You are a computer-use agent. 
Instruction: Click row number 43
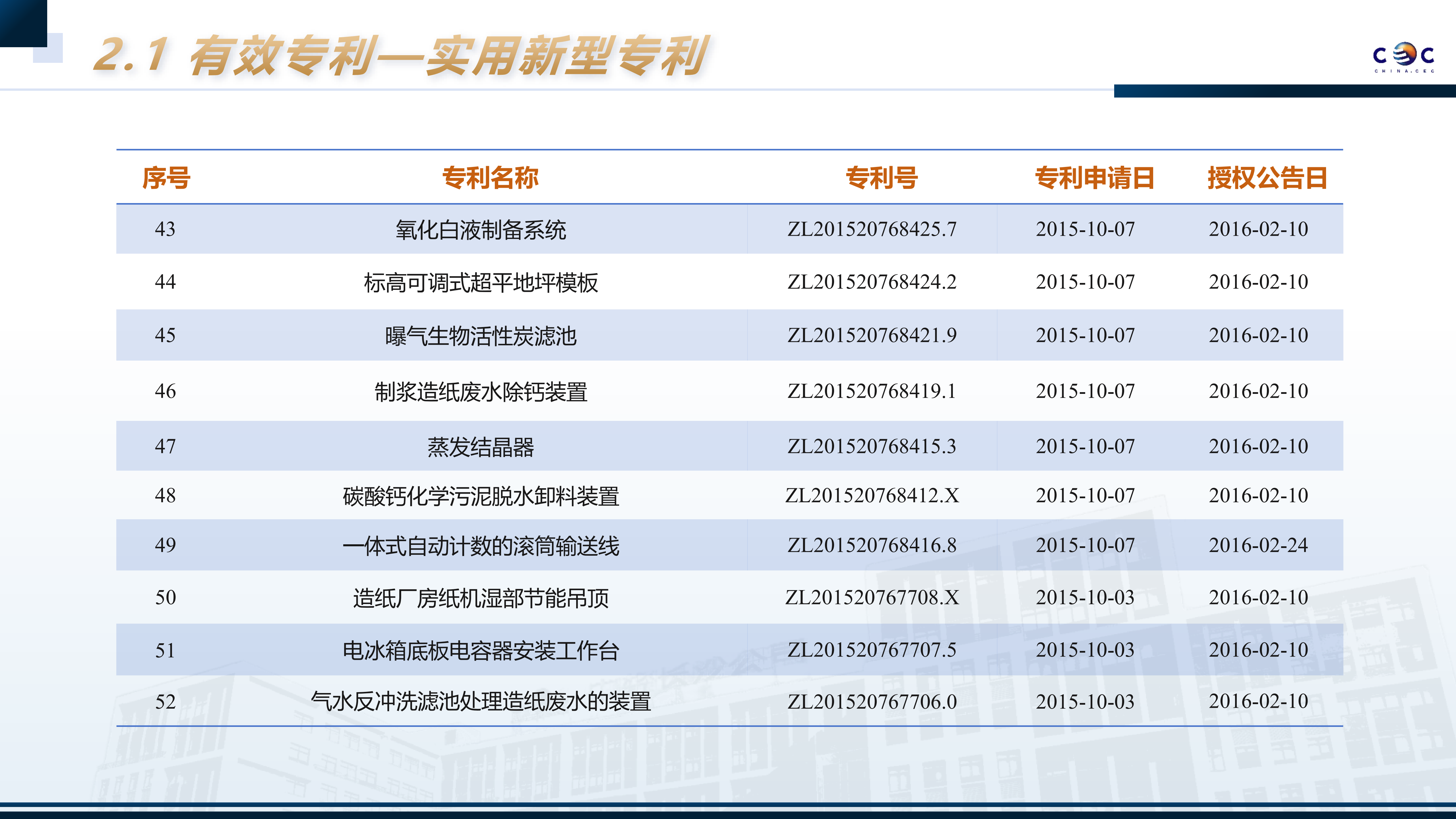pos(165,229)
